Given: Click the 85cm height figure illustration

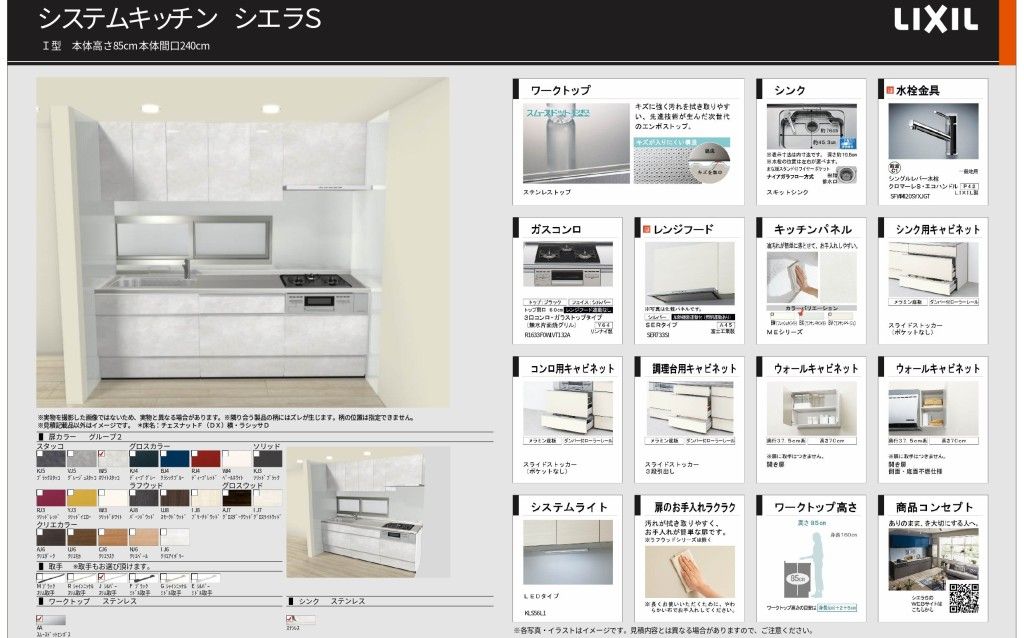Looking at the screenshot, I should click(x=801, y=565).
